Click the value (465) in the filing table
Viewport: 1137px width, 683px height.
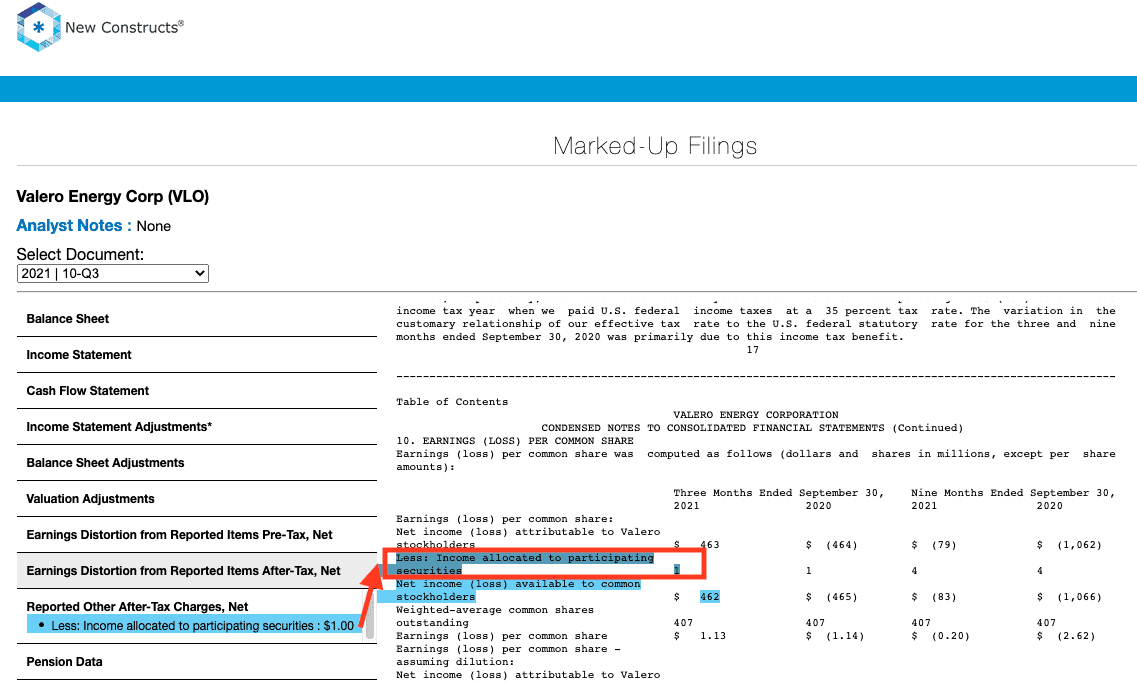click(842, 597)
